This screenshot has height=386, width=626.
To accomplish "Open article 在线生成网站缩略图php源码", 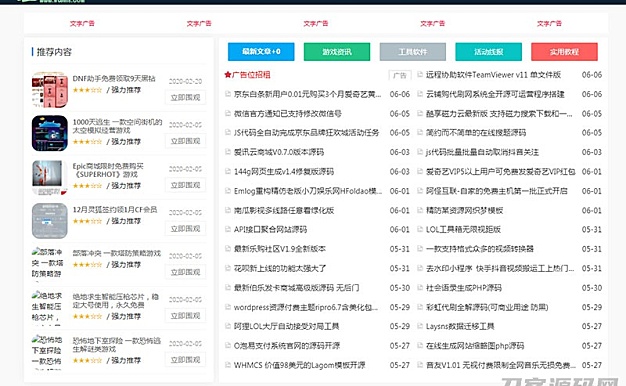I will (475, 346).
